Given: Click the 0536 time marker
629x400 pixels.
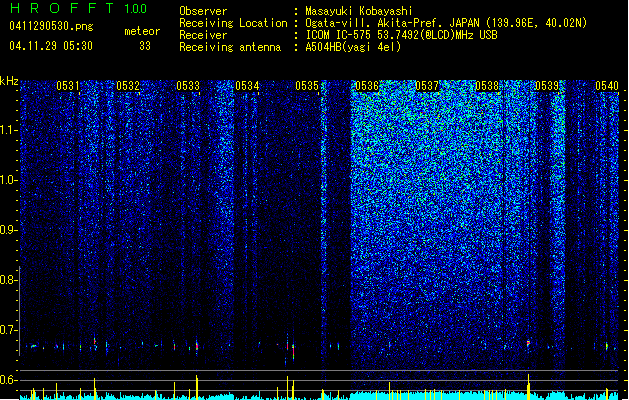Looking at the screenshot, I should point(367,85).
